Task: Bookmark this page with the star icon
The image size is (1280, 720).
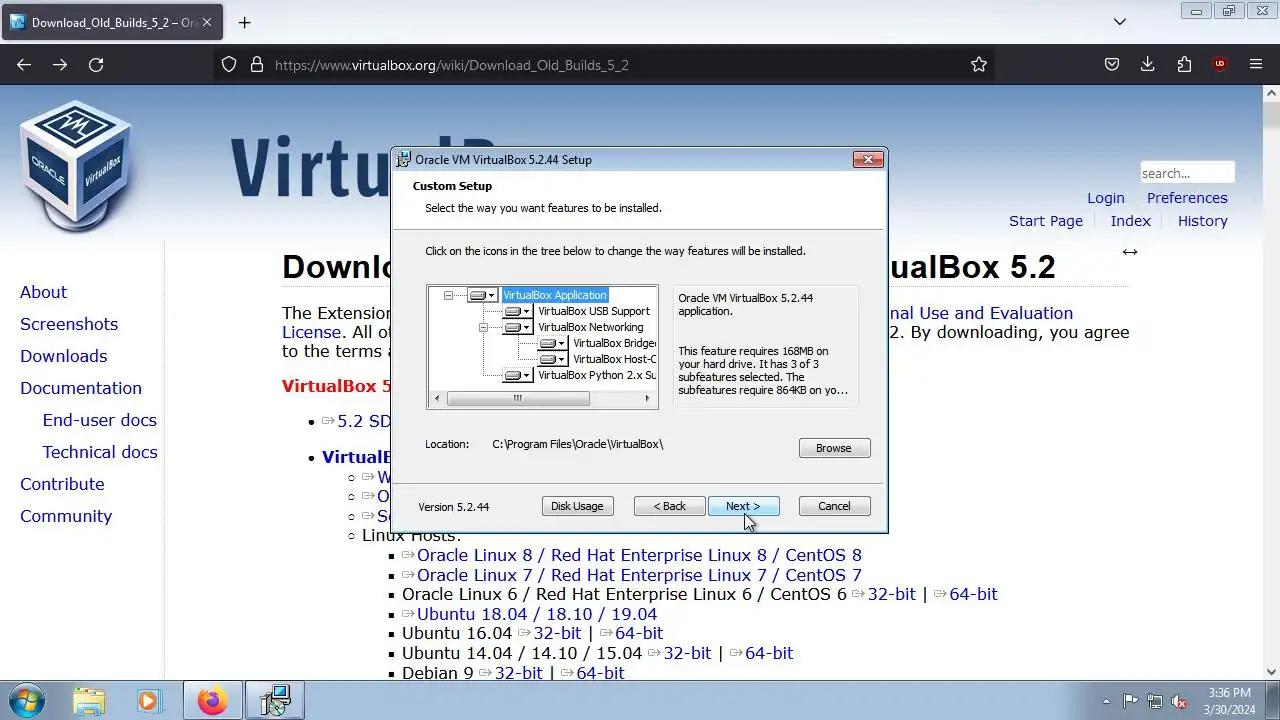Action: point(979,65)
